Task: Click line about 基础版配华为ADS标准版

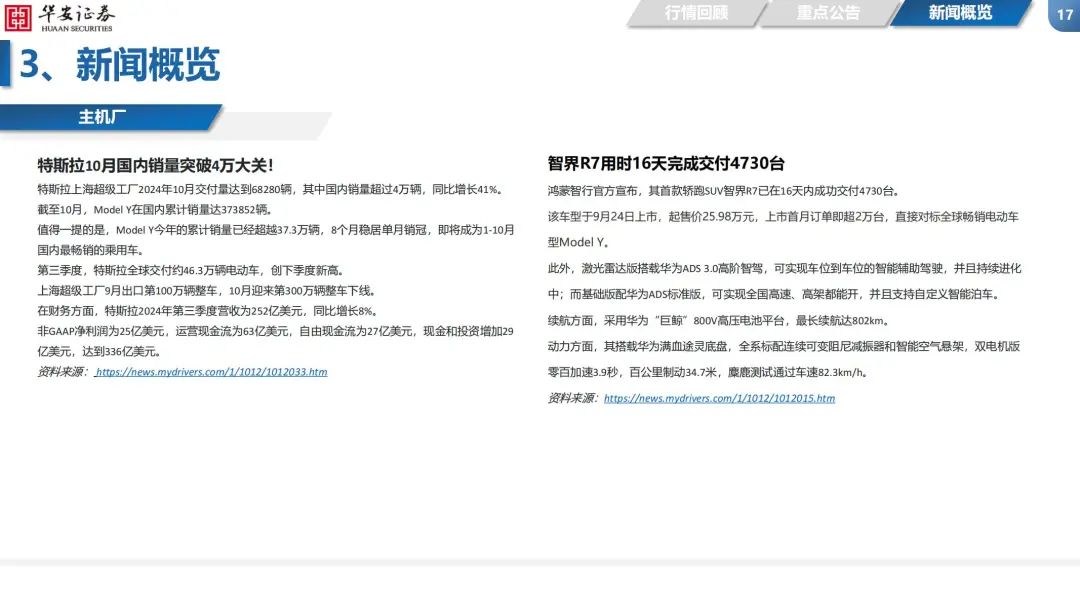Action: [773, 295]
